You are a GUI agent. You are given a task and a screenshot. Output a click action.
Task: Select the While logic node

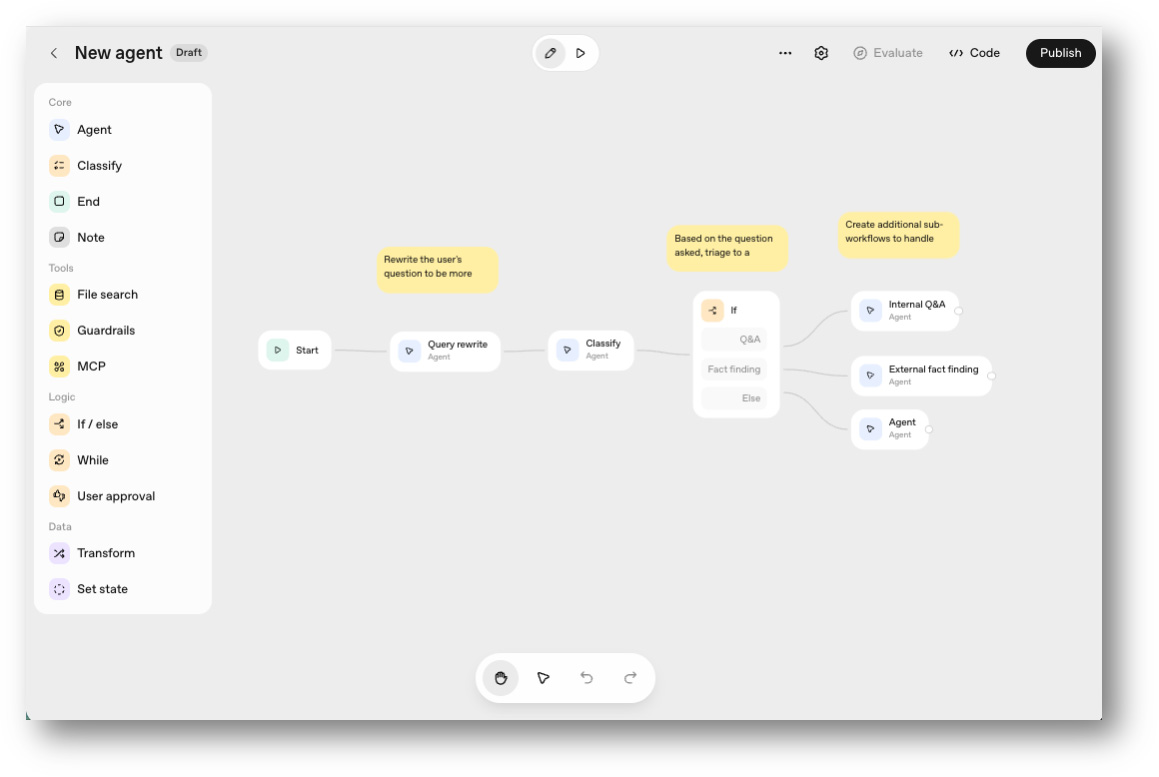click(92, 461)
